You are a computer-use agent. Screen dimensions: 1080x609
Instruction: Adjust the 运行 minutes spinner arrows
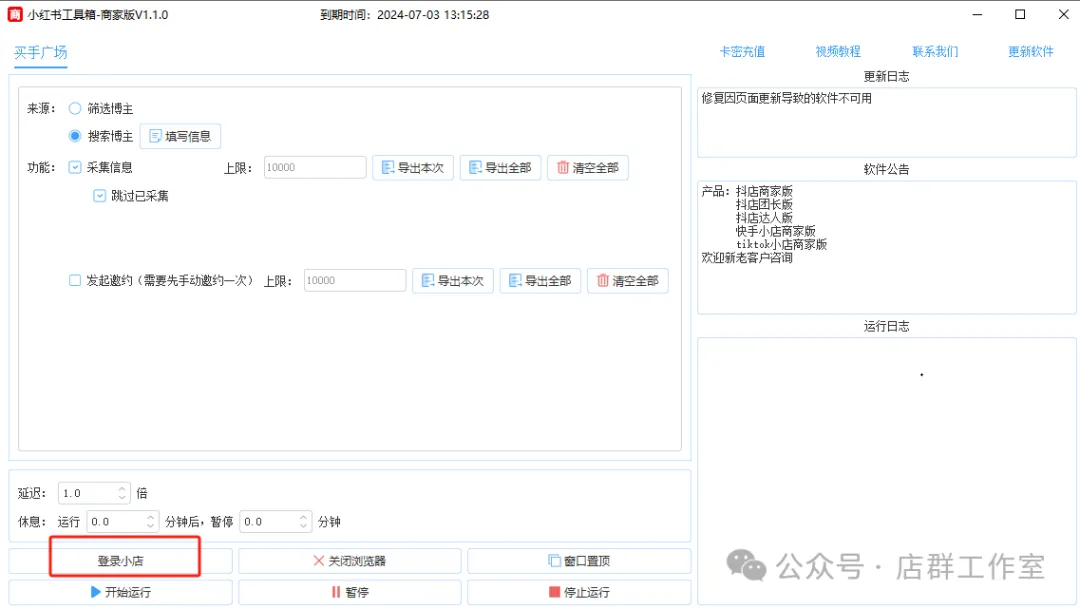pyautogui.click(x=151, y=522)
